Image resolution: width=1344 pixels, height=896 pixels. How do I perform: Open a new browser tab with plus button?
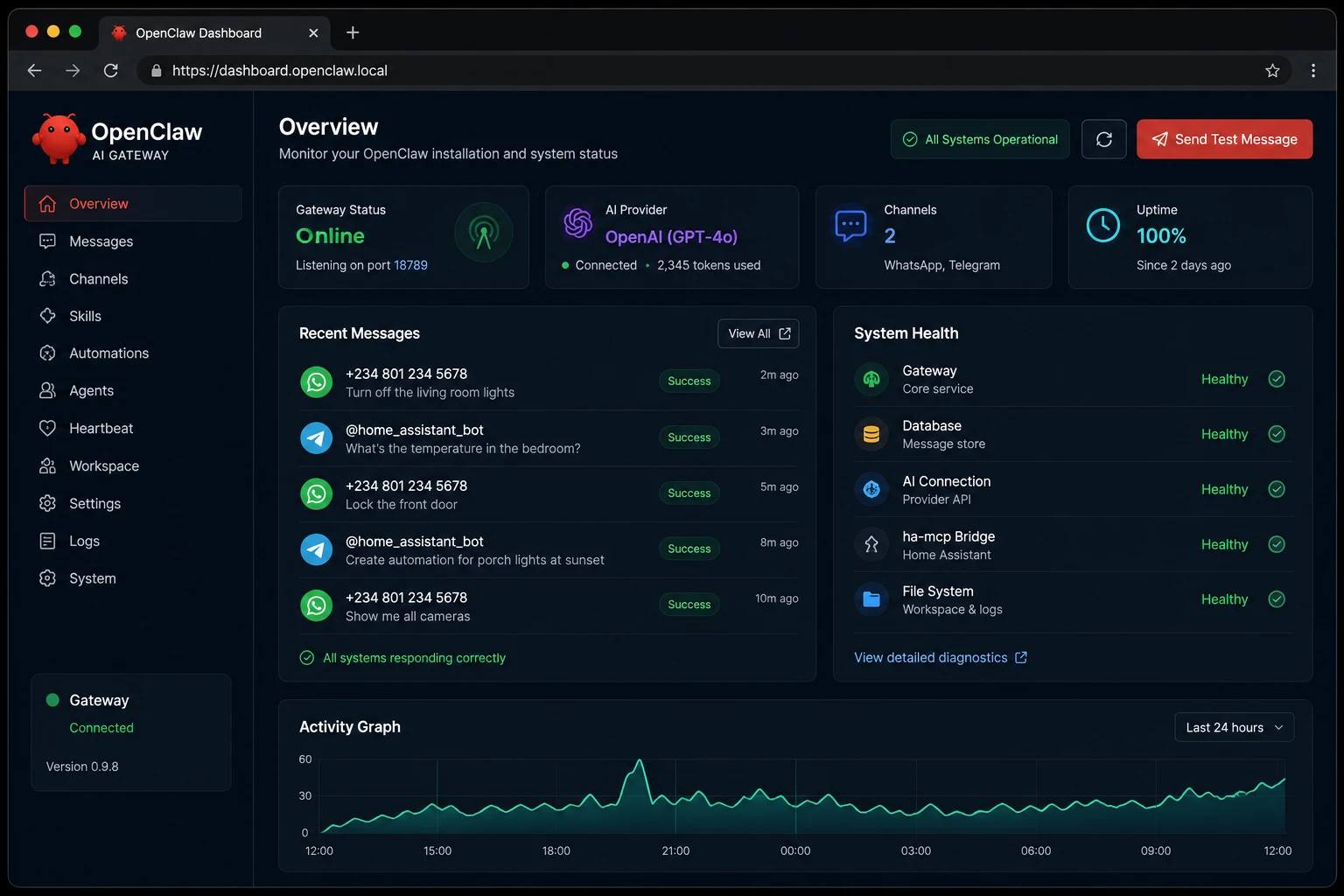pos(353,32)
